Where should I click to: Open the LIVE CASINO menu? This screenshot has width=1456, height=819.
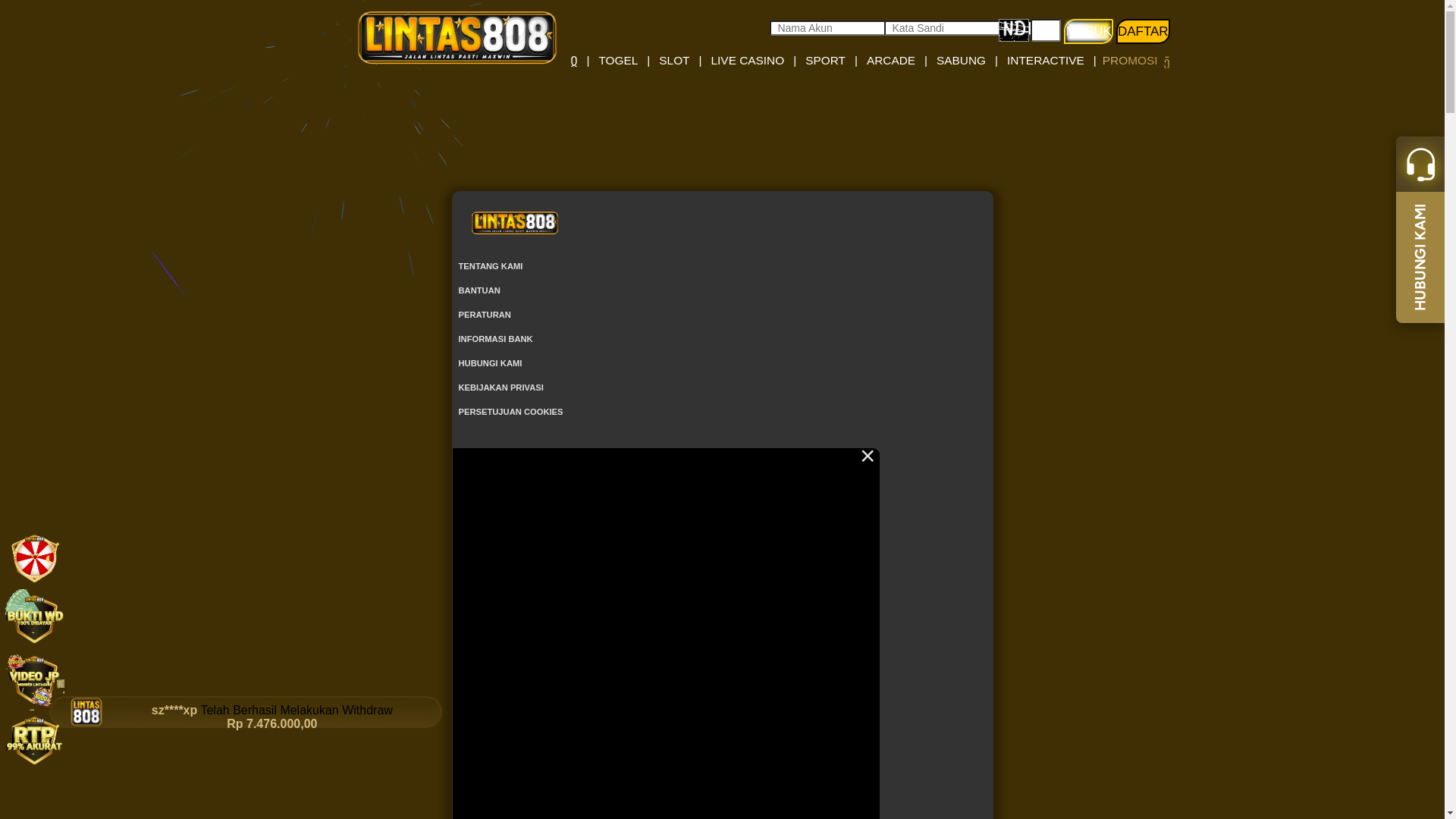[x=747, y=61]
